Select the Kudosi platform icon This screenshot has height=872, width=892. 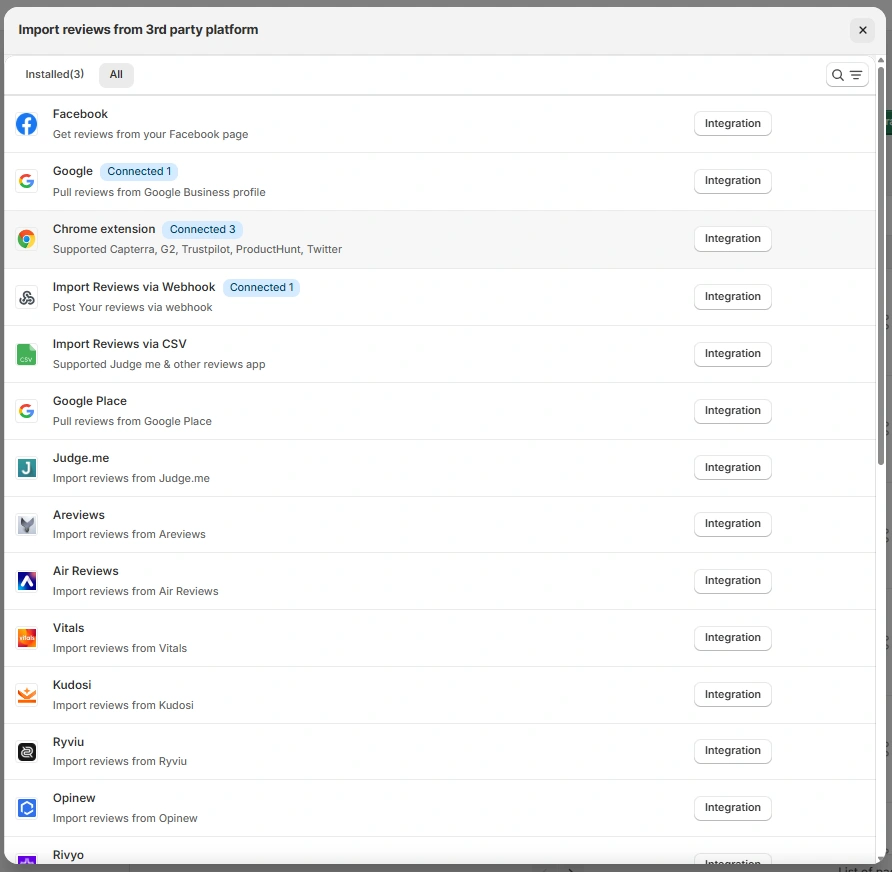(x=26, y=694)
